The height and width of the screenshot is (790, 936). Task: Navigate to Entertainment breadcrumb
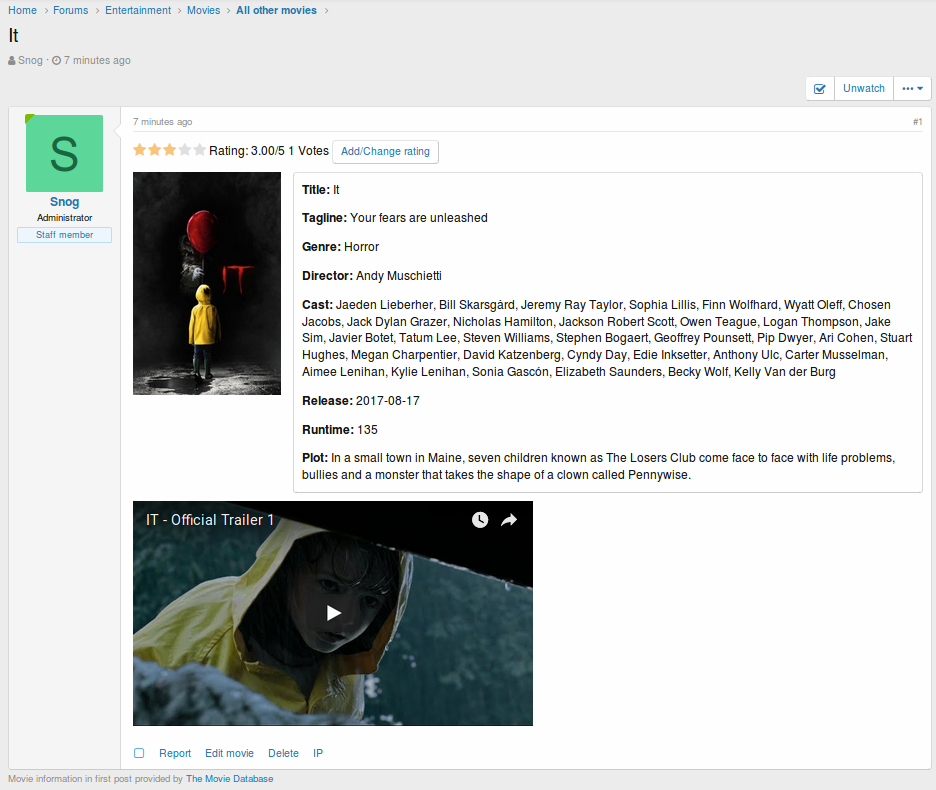pos(138,10)
